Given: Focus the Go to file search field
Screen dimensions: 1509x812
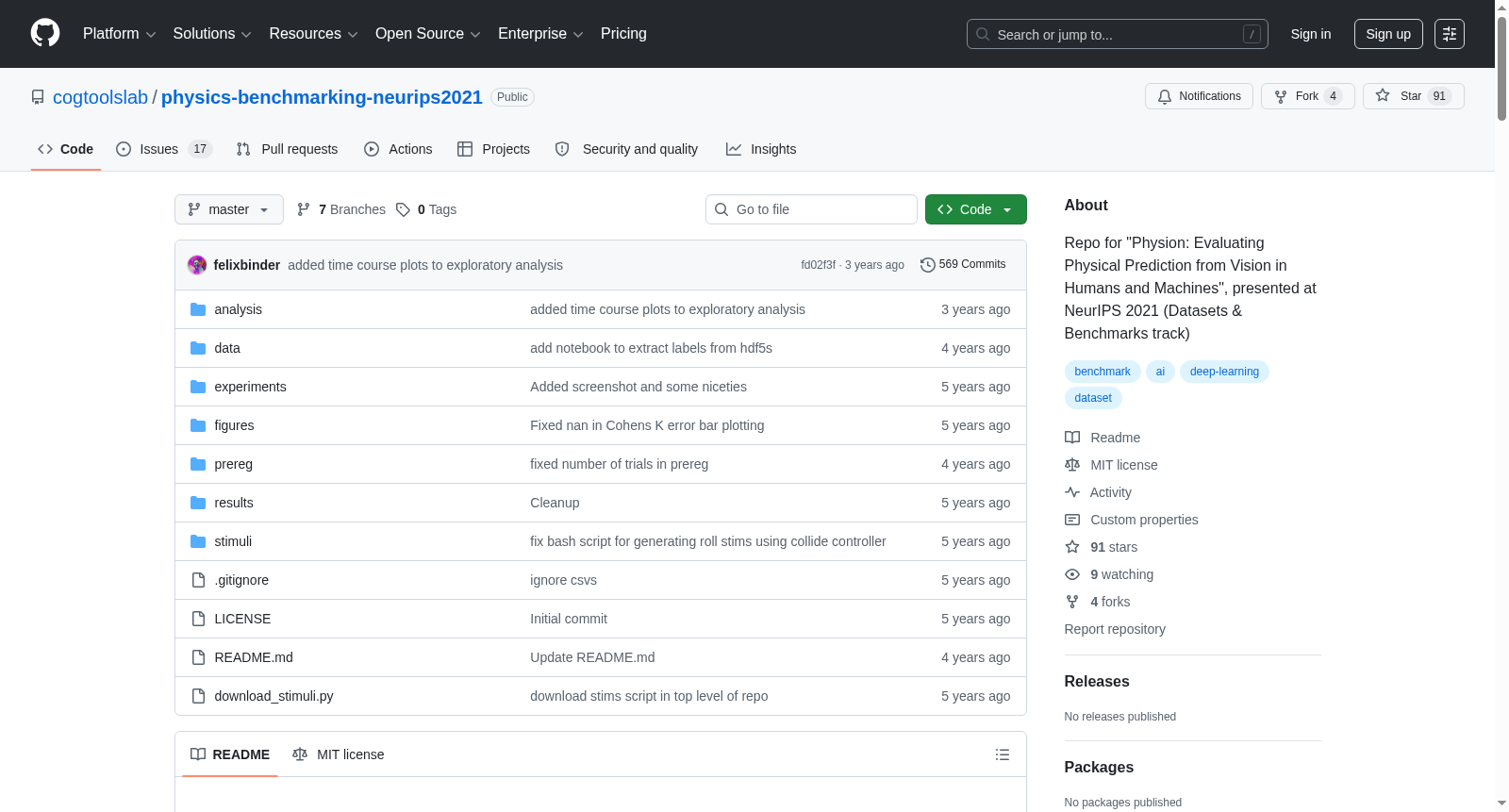Looking at the screenshot, I should 811,209.
